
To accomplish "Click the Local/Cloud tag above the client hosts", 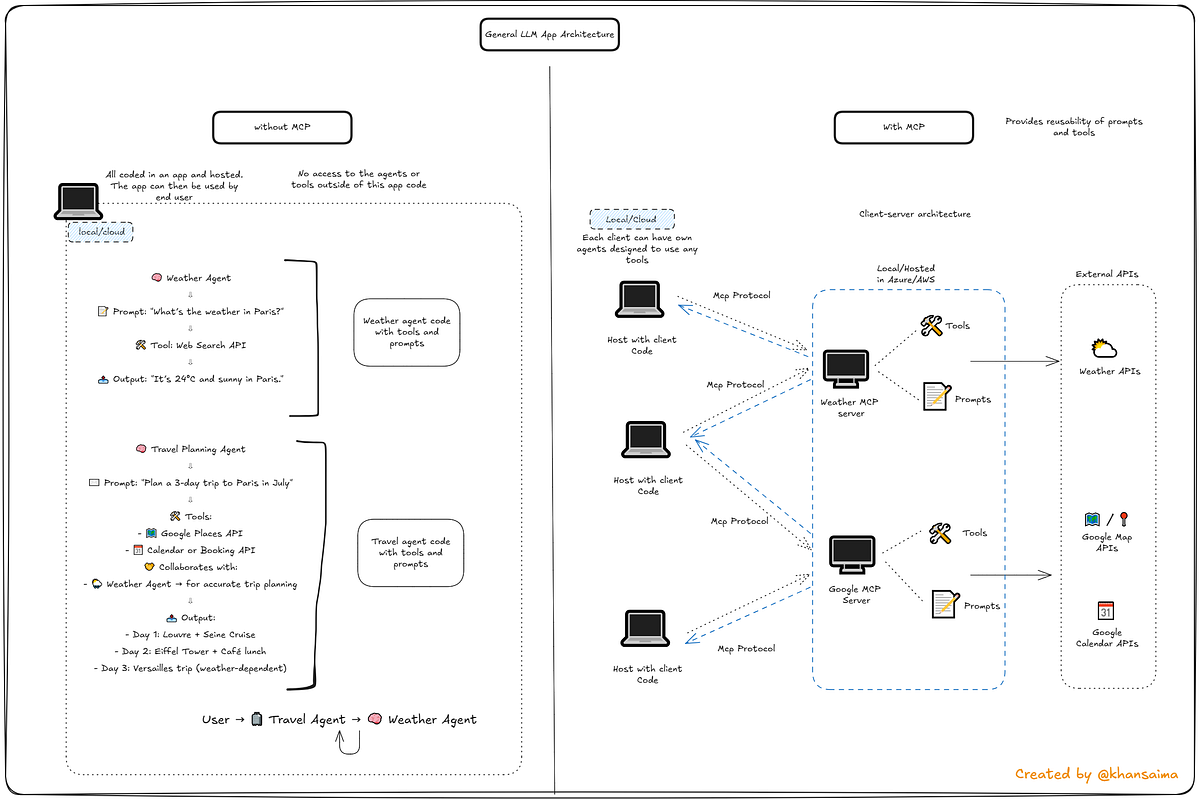I will (632, 220).
